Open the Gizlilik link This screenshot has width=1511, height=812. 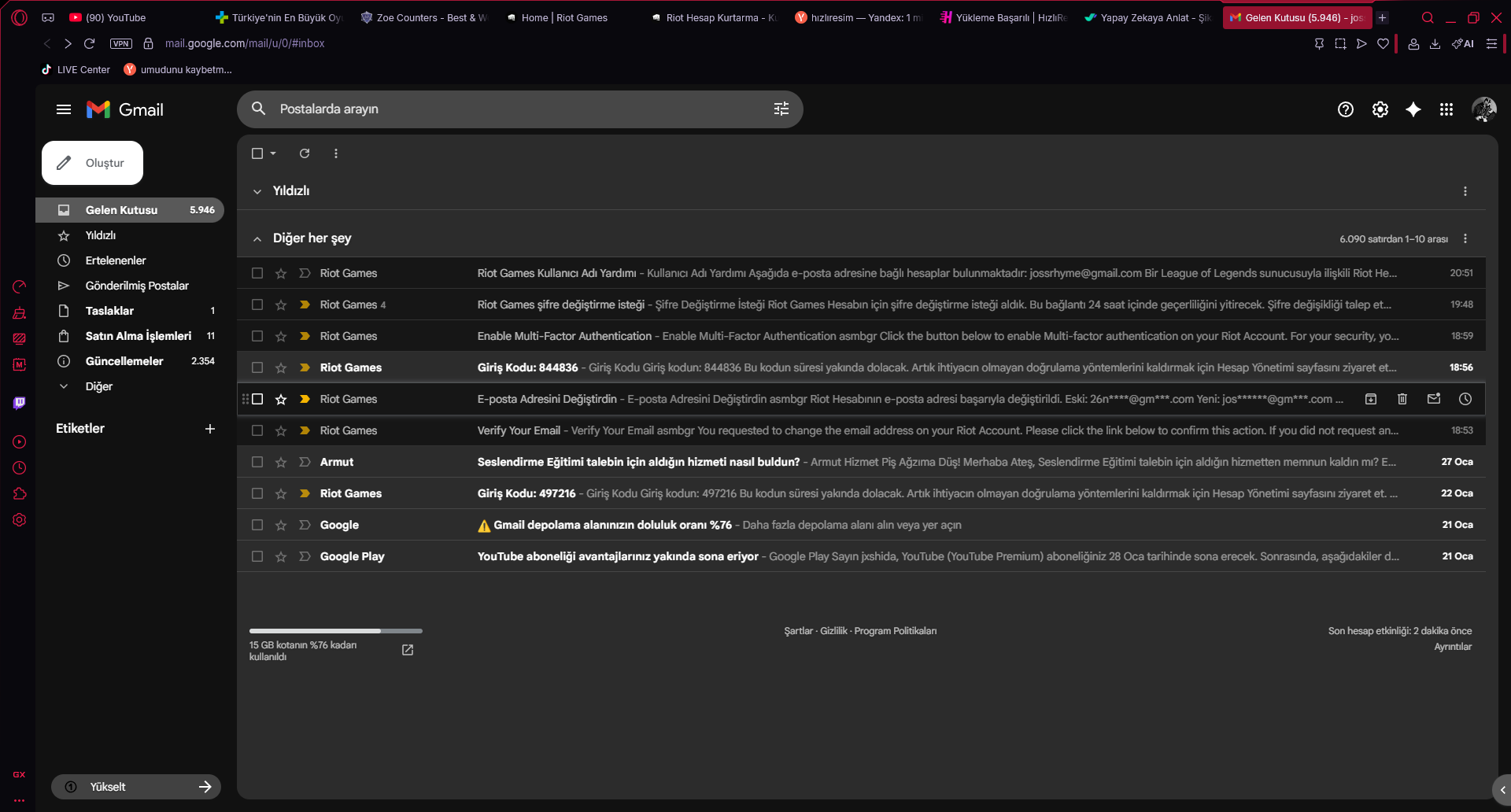pos(833,631)
